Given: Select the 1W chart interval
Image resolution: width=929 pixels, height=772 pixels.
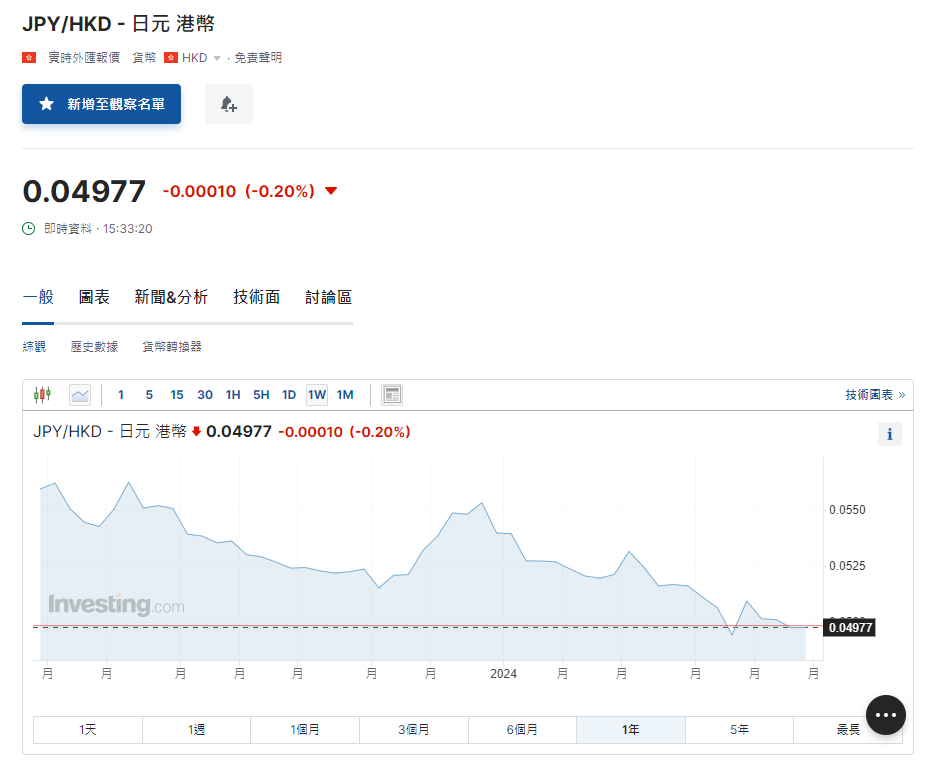Looking at the screenshot, I should point(317,395).
